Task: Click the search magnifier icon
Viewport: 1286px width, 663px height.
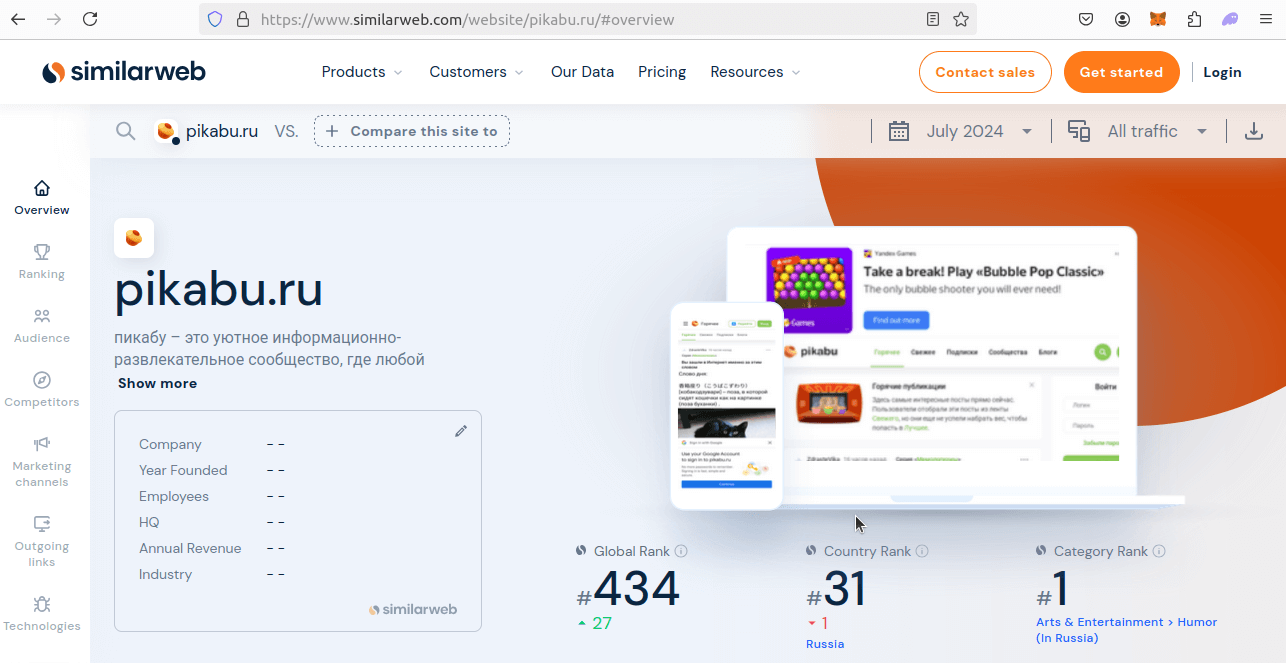Action: pos(125,131)
